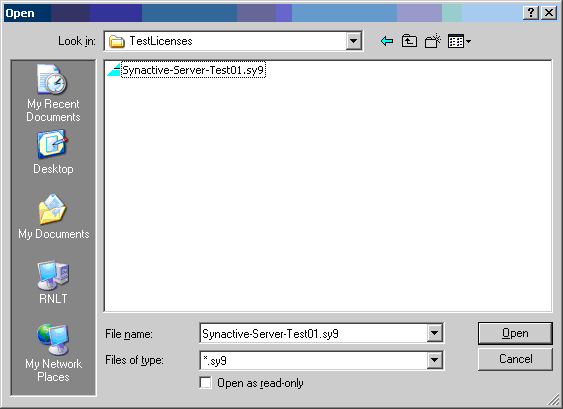The image size is (563, 409).
Task: Click the question mark help button
Action: click(531, 13)
